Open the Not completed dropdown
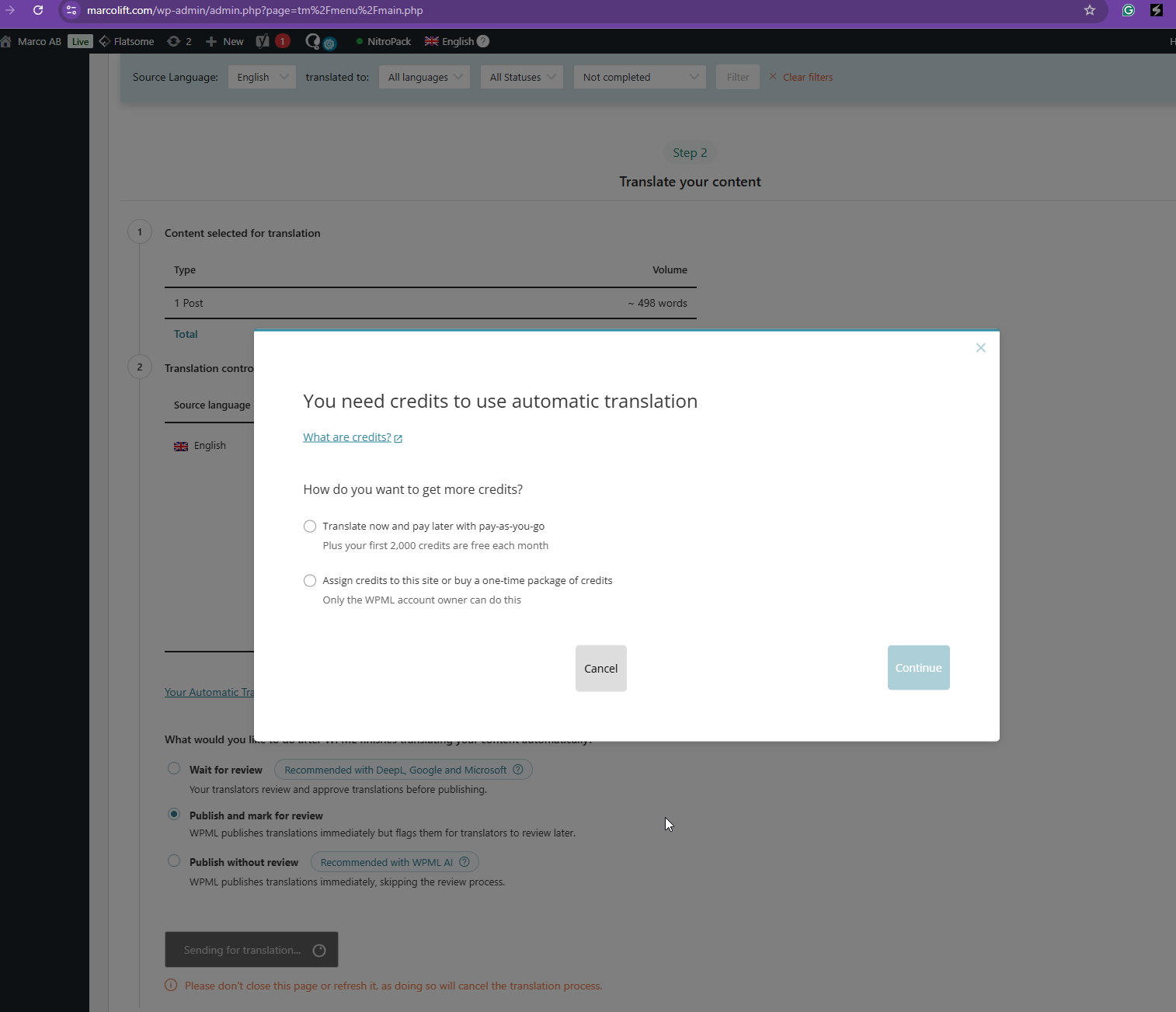Screen dimensions: 1176x1012 (639, 77)
